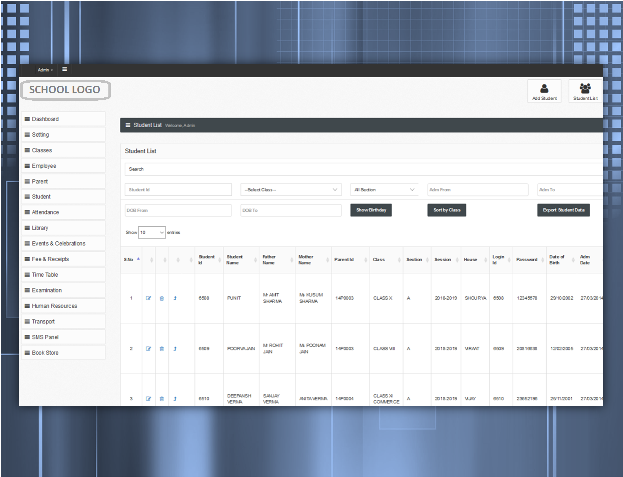This screenshot has width=623, height=477.
Task: Click promote arrow icon for DEEPANSH VERMA
Action: tap(175, 399)
